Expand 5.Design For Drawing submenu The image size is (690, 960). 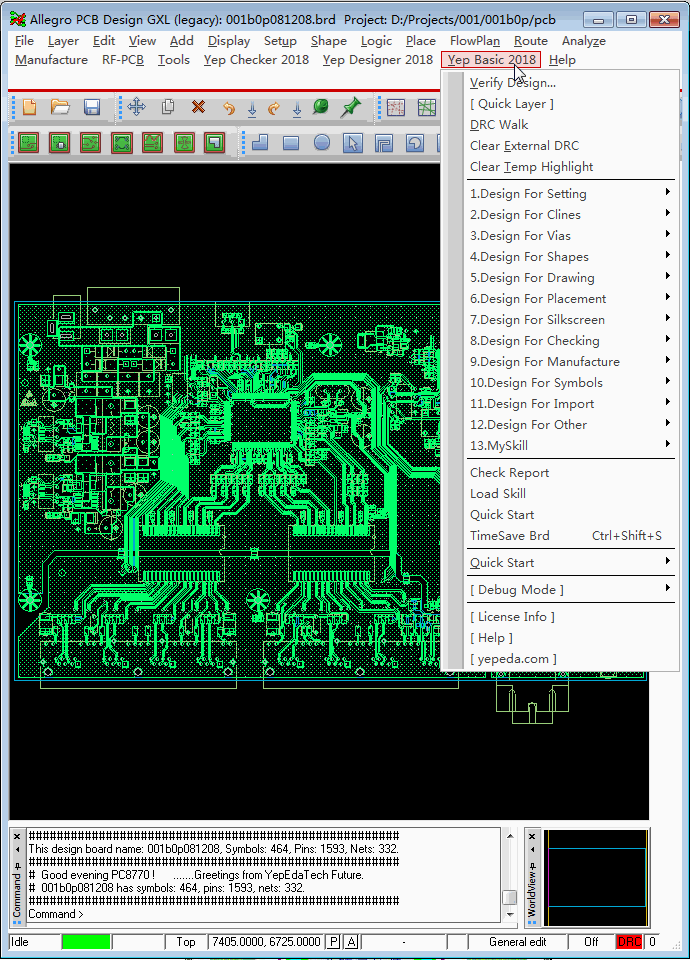click(571, 277)
